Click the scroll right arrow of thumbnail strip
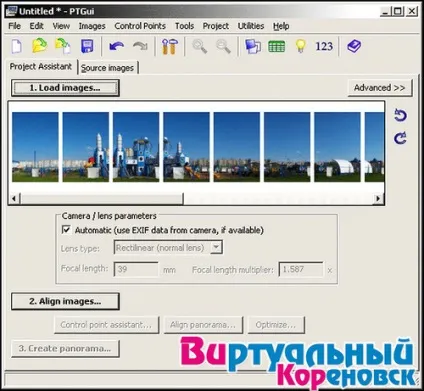This screenshot has width=424, height=391. (x=378, y=199)
